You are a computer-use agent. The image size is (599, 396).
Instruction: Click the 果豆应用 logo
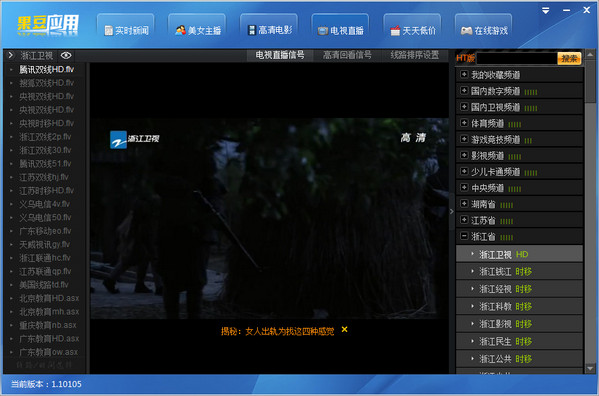tap(48, 25)
